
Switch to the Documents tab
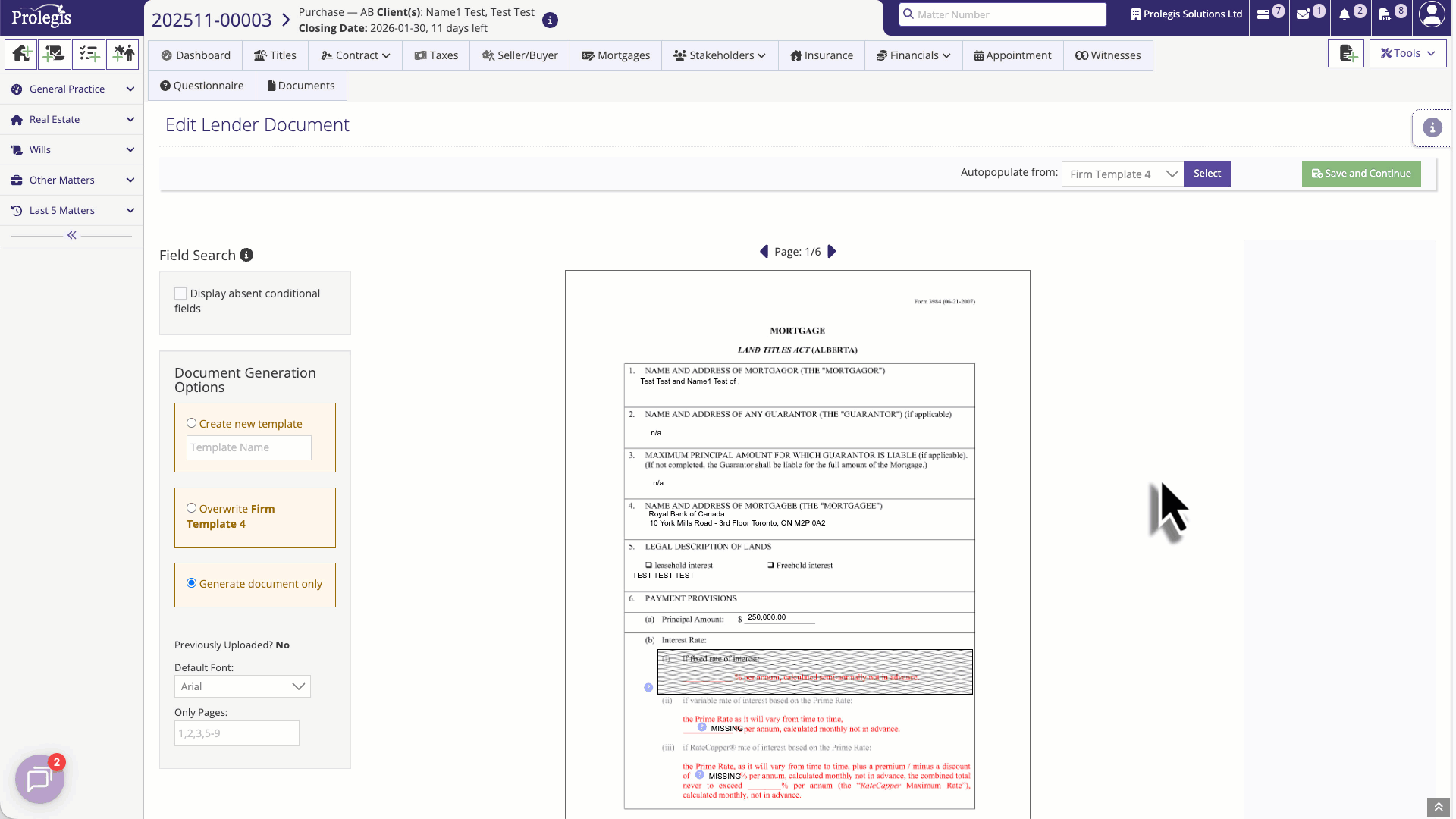[x=301, y=86]
